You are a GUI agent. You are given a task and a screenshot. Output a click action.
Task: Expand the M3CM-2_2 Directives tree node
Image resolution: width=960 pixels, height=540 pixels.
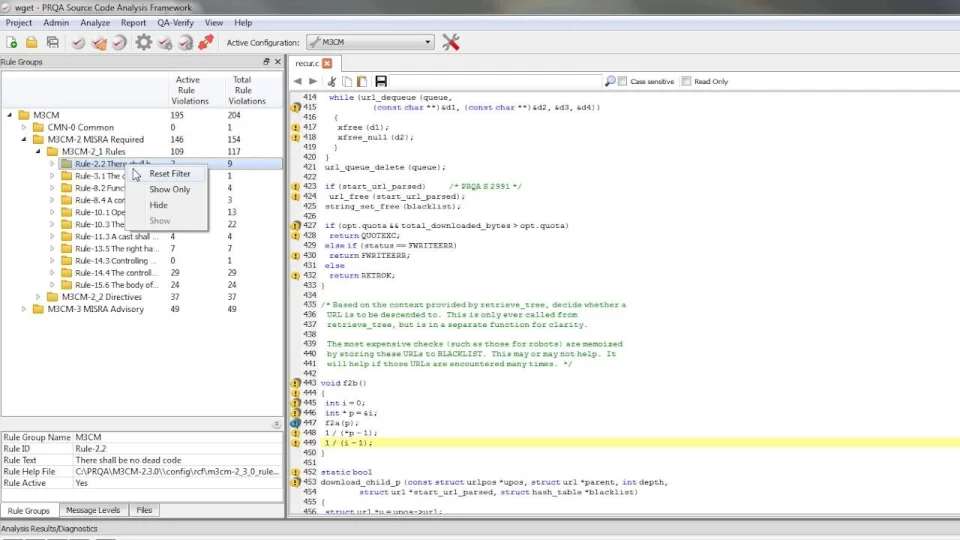[x=39, y=297]
